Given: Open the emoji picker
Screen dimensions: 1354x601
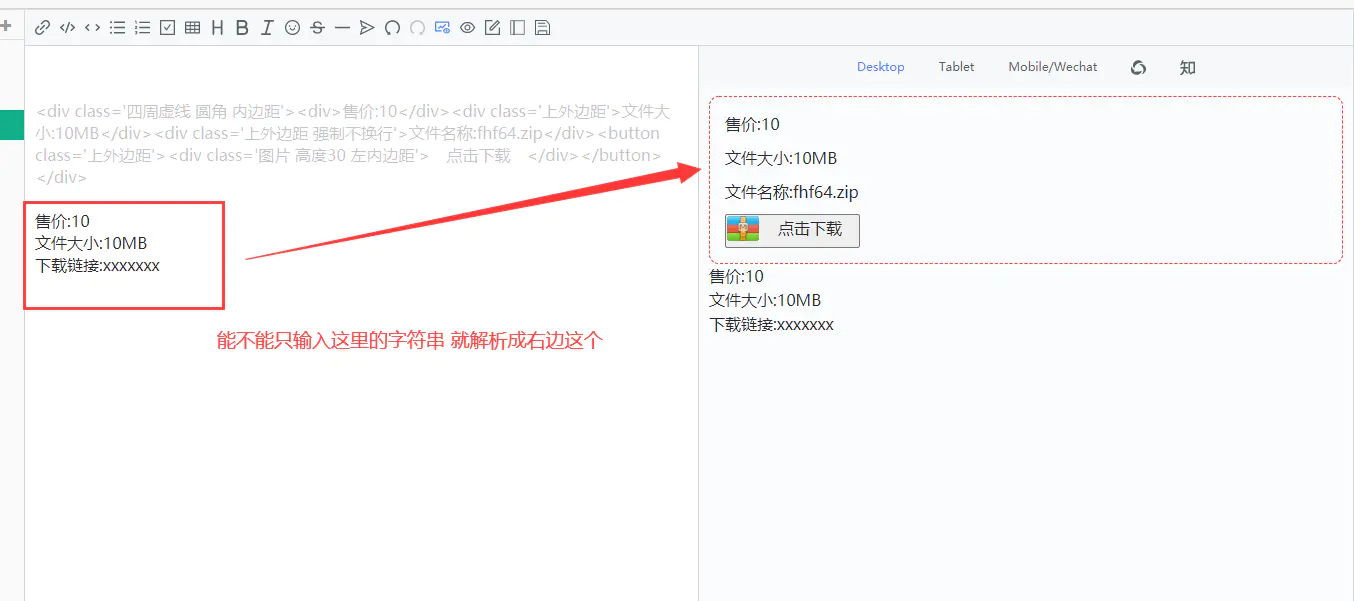Looking at the screenshot, I should click(292, 28).
